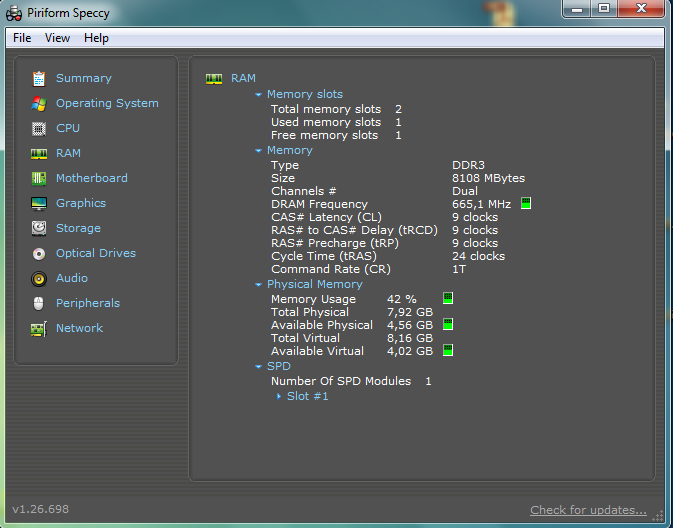Screen dimensions: 673x528
Task: Select the CPU chip icon
Action: (39, 128)
